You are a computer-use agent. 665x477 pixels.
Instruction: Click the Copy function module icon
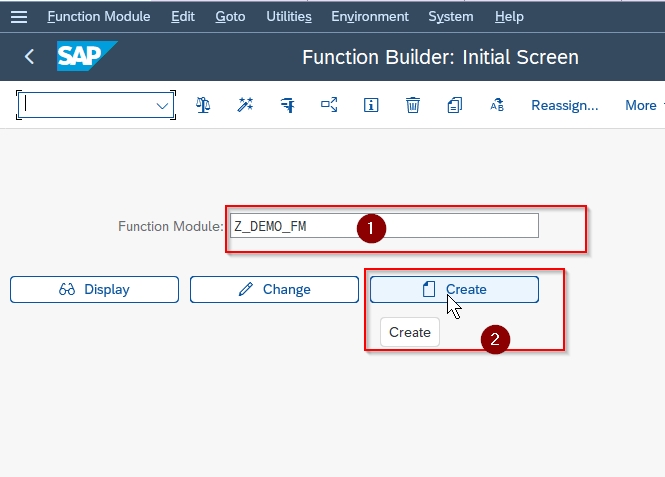(x=455, y=105)
